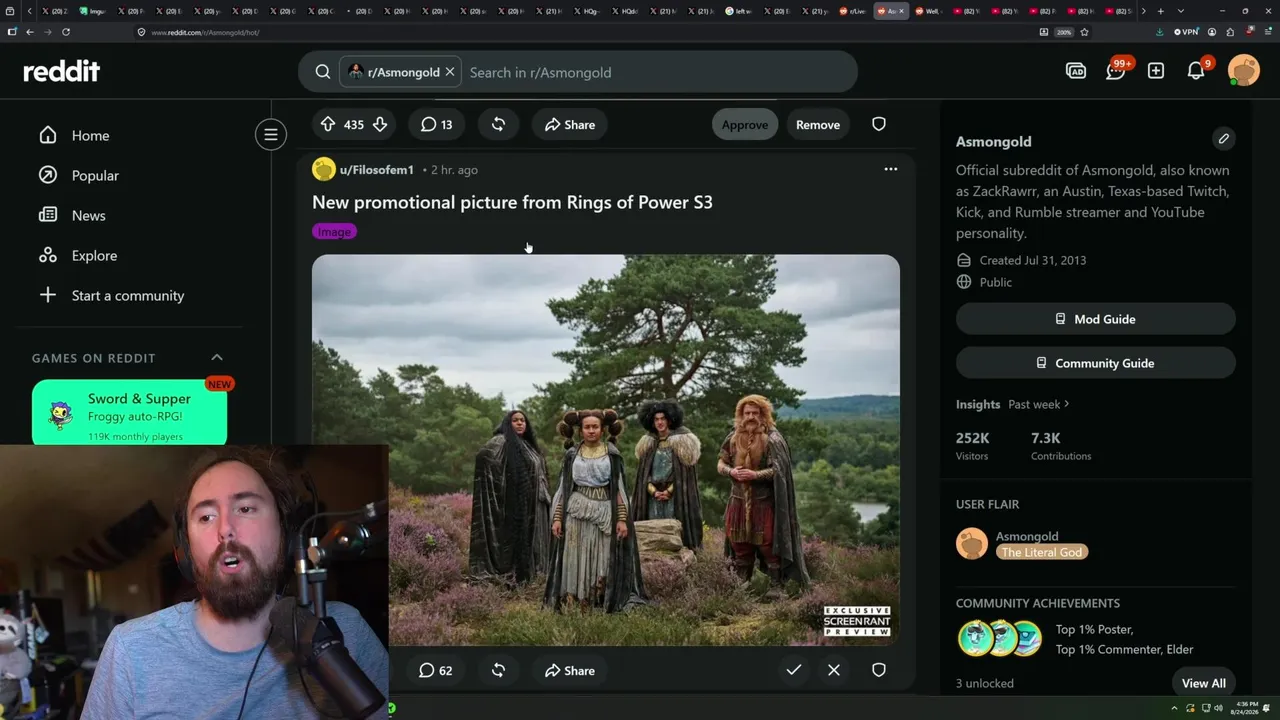Open the Rings of Power promotional image
This screenshot has height=720, width=1280.
click(606, 449)
